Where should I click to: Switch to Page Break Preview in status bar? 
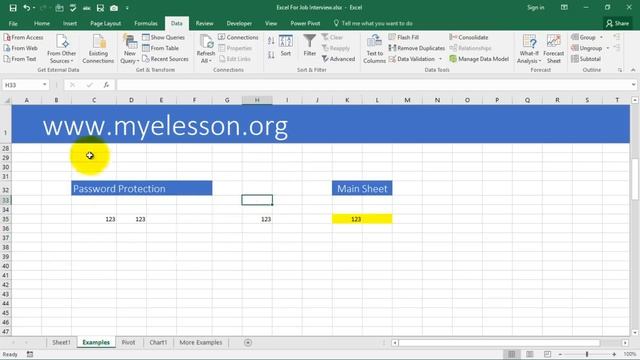pyautogui.click(x=547, y=354)
